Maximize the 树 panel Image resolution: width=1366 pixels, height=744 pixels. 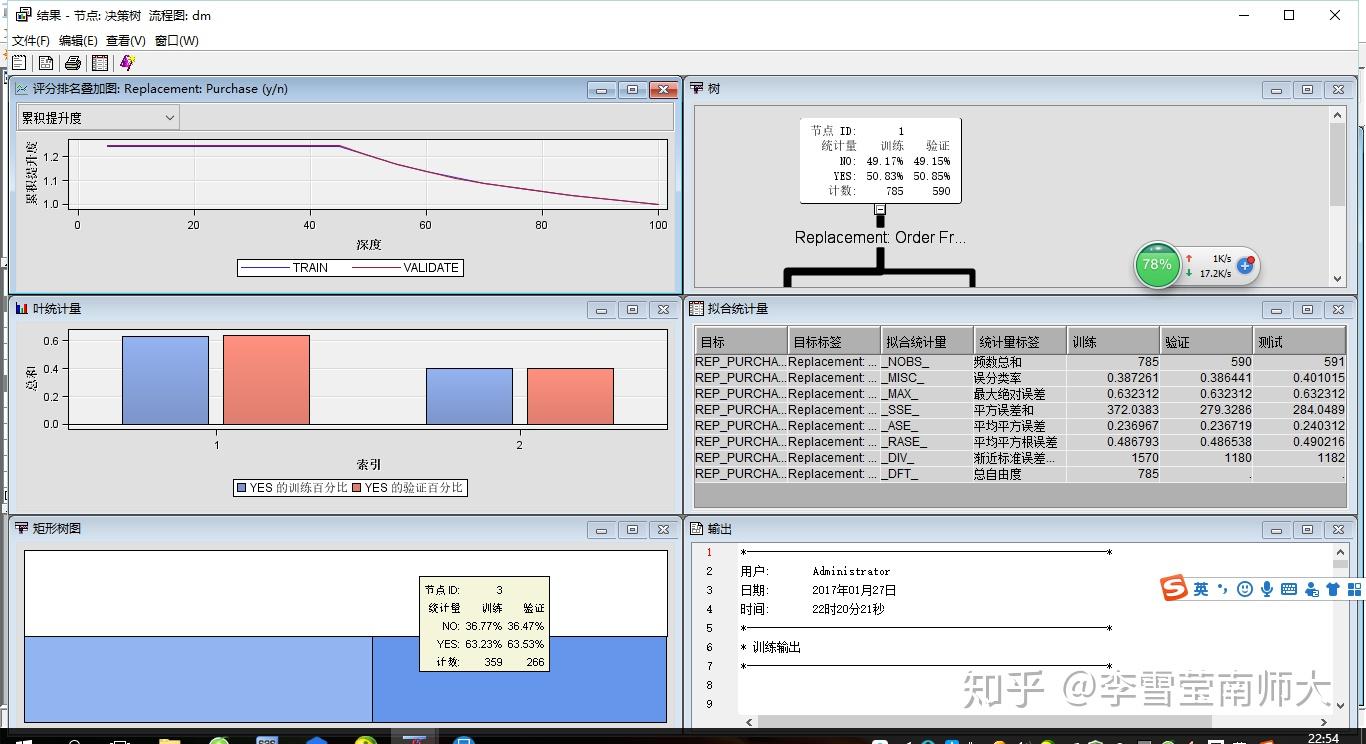[x=1307, y=89]
